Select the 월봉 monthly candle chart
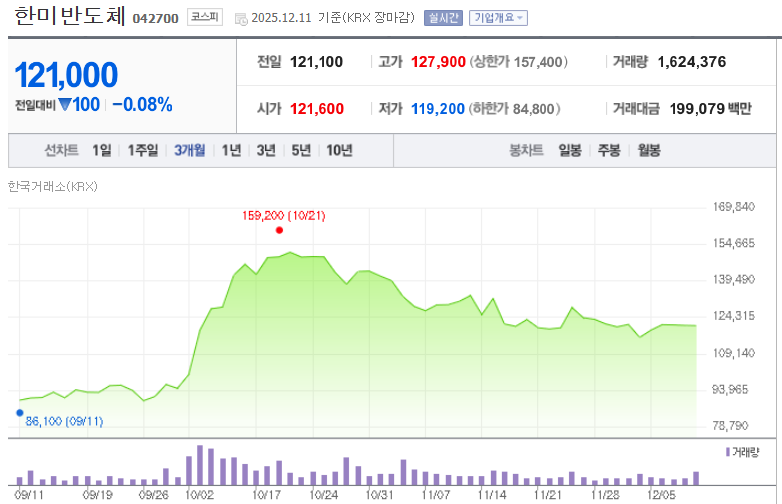The width and height of the screenshot is (782, 504). pyautogui.click(x=649, y=150)
